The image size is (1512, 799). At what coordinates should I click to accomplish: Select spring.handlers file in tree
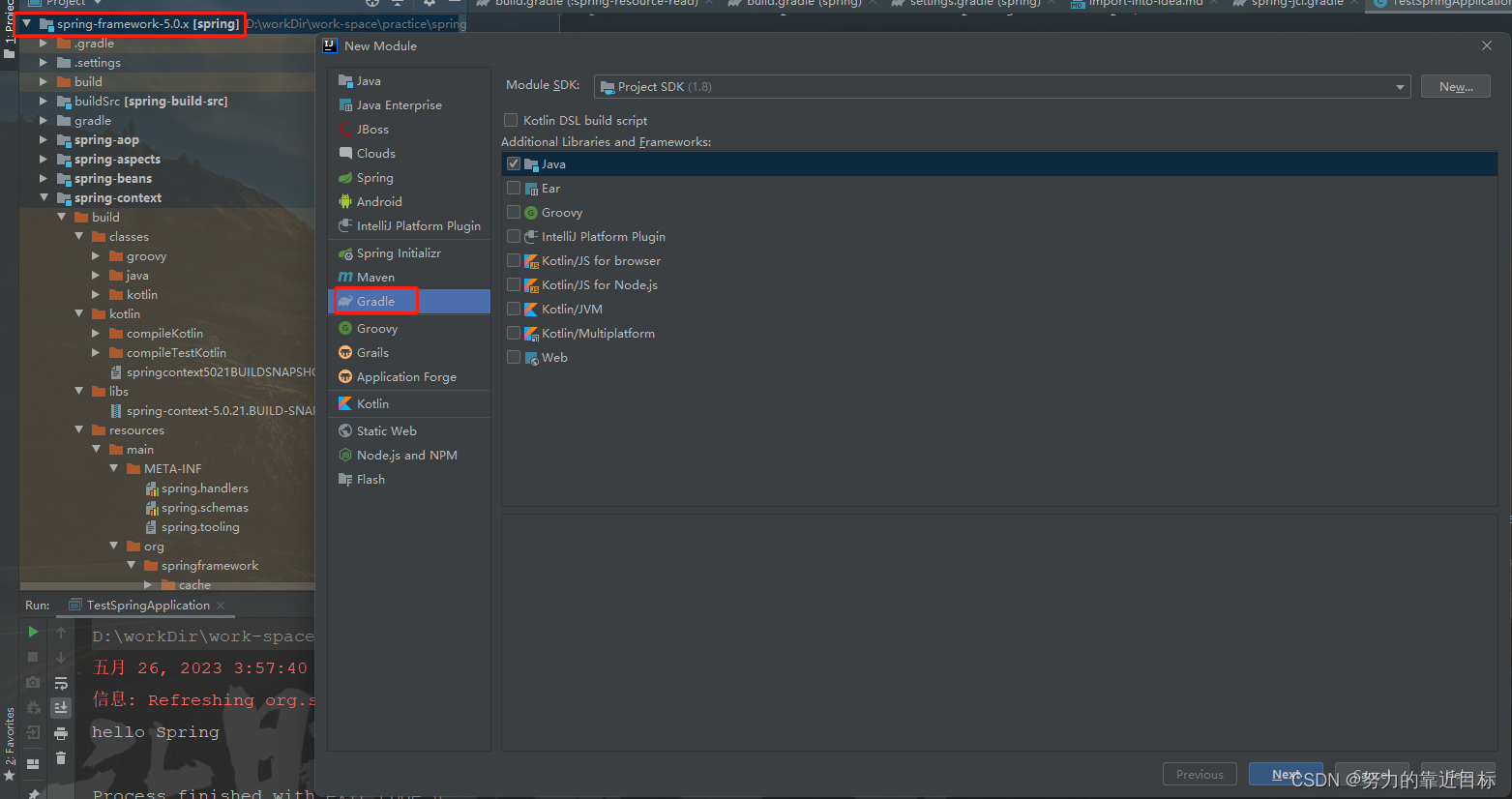[196, 488]
